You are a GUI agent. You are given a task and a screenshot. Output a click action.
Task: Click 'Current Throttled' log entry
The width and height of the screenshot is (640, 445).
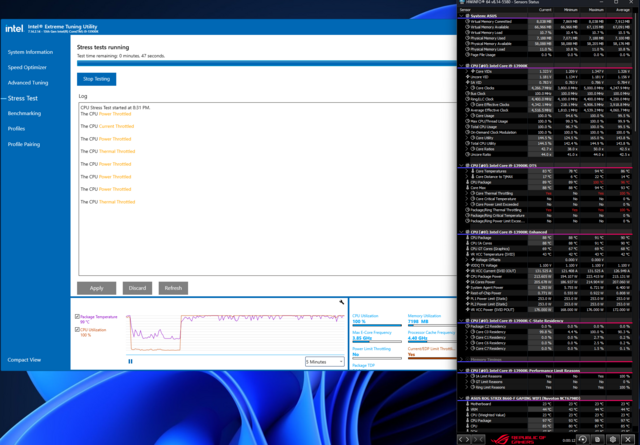coord(116,127)
